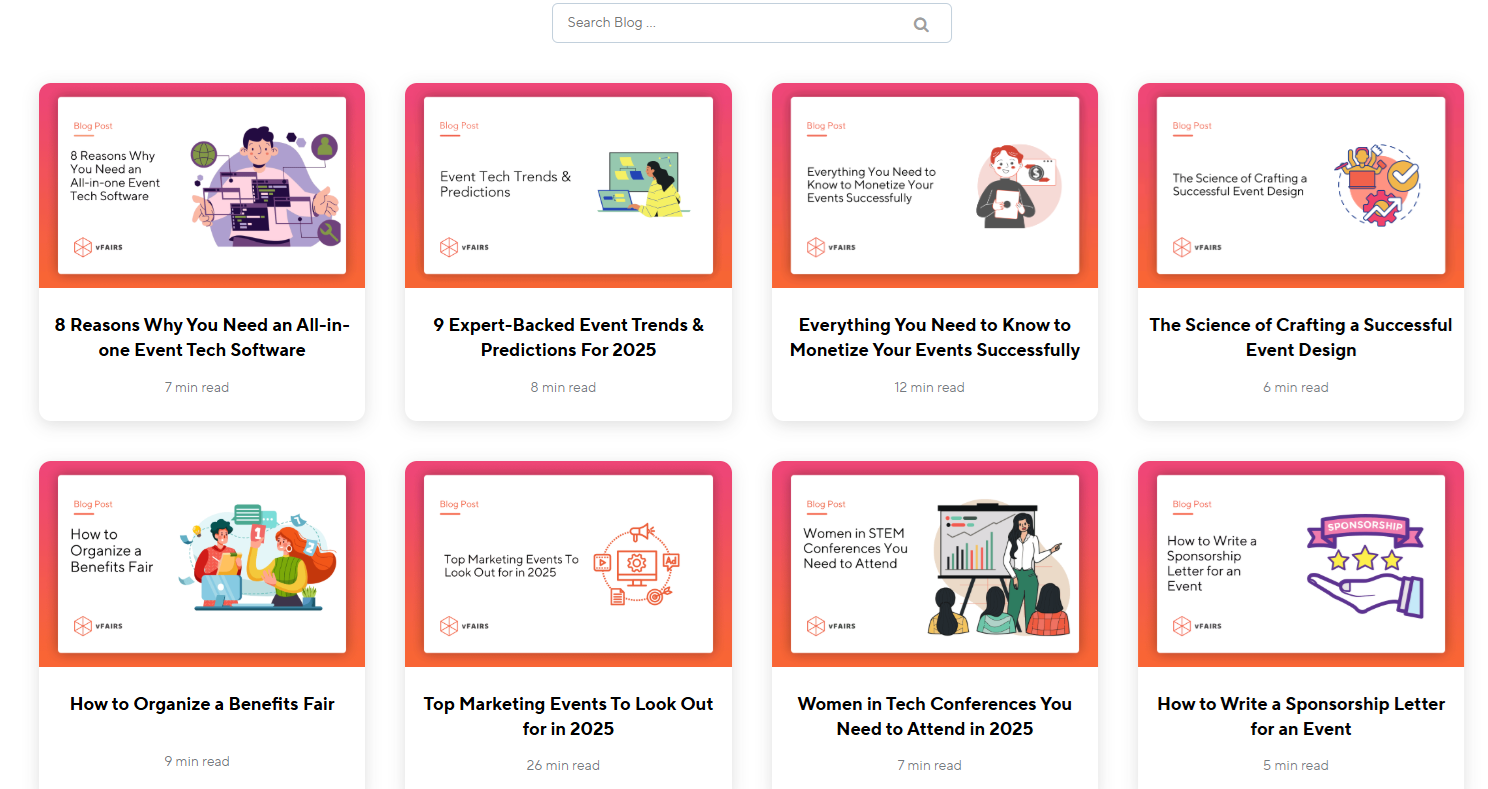This screenshot has height=789, width=1488.
Task: Click the Women in STEM Conferences thumbnail
Action: pyautogui.click(x=934, y=563)
